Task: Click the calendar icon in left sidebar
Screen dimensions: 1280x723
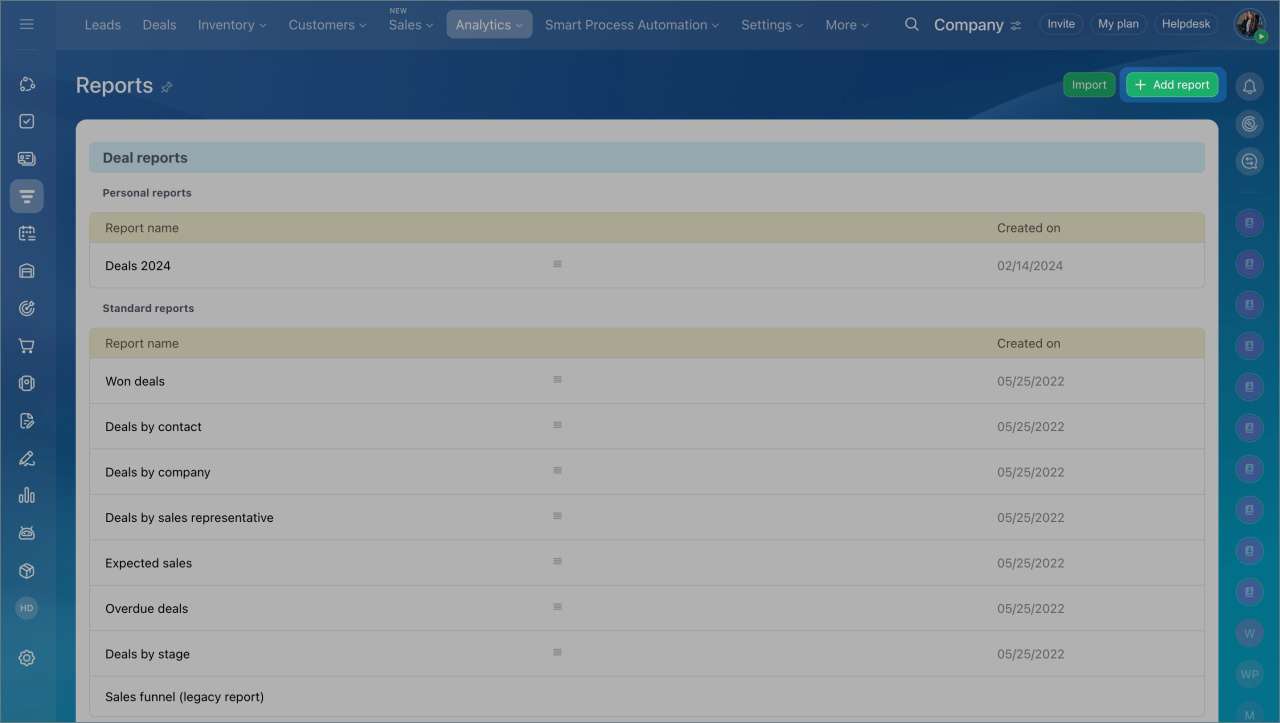Action: click(x=27, y=233)
